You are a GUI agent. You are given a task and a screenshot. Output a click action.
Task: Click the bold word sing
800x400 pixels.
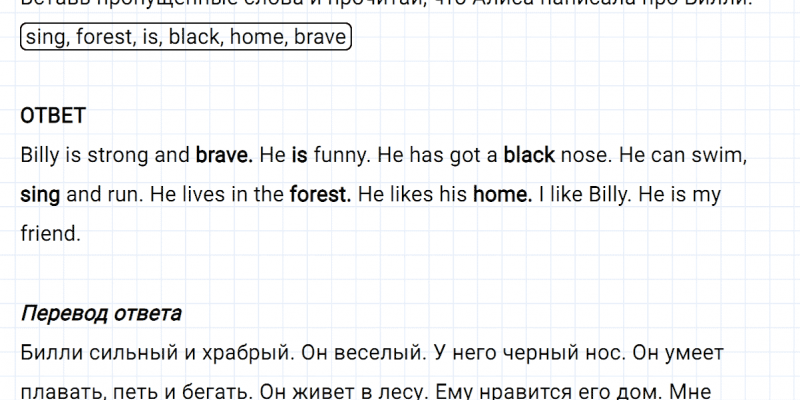(40, 195)
